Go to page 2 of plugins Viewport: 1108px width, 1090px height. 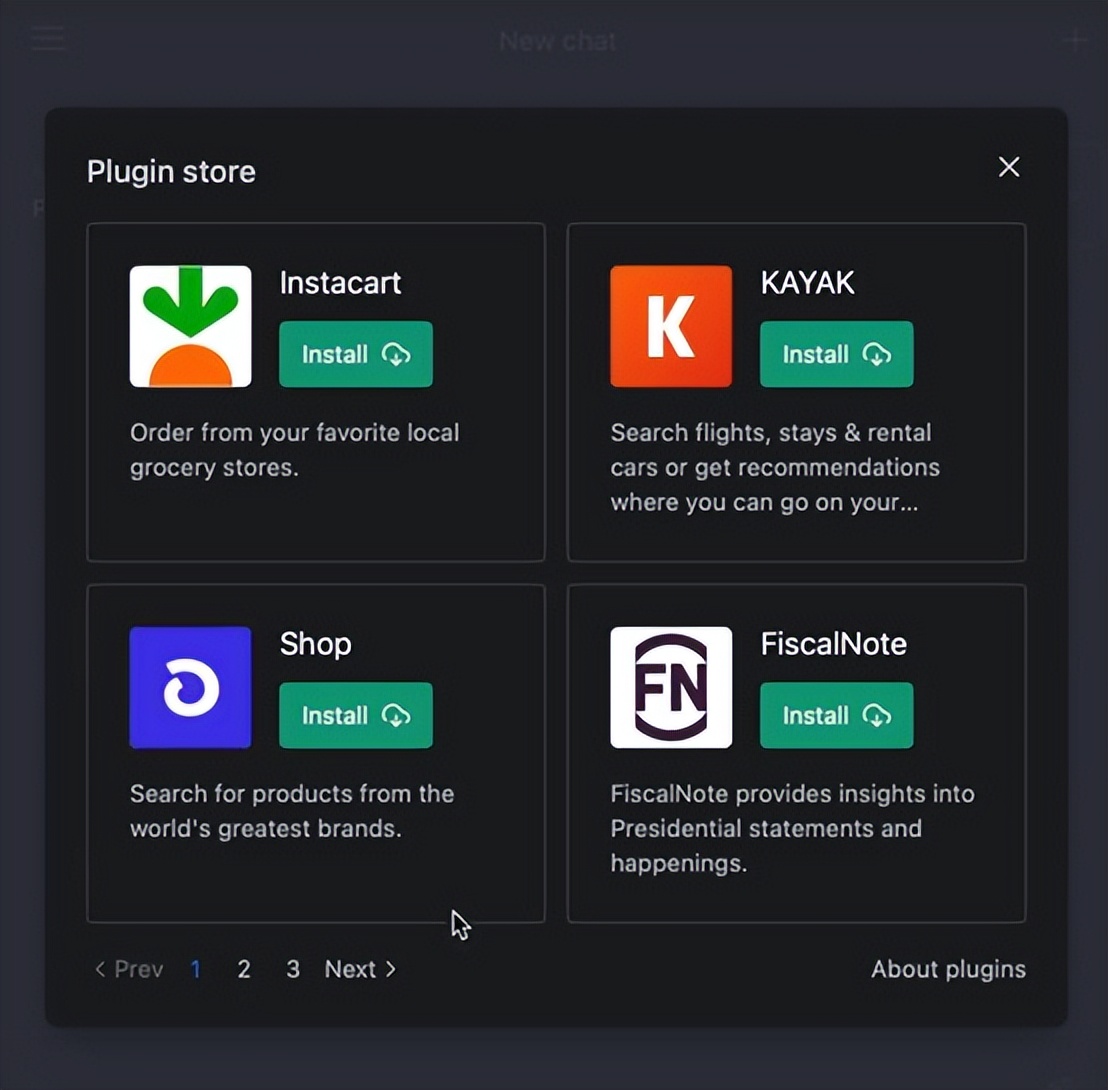(243, 969)
